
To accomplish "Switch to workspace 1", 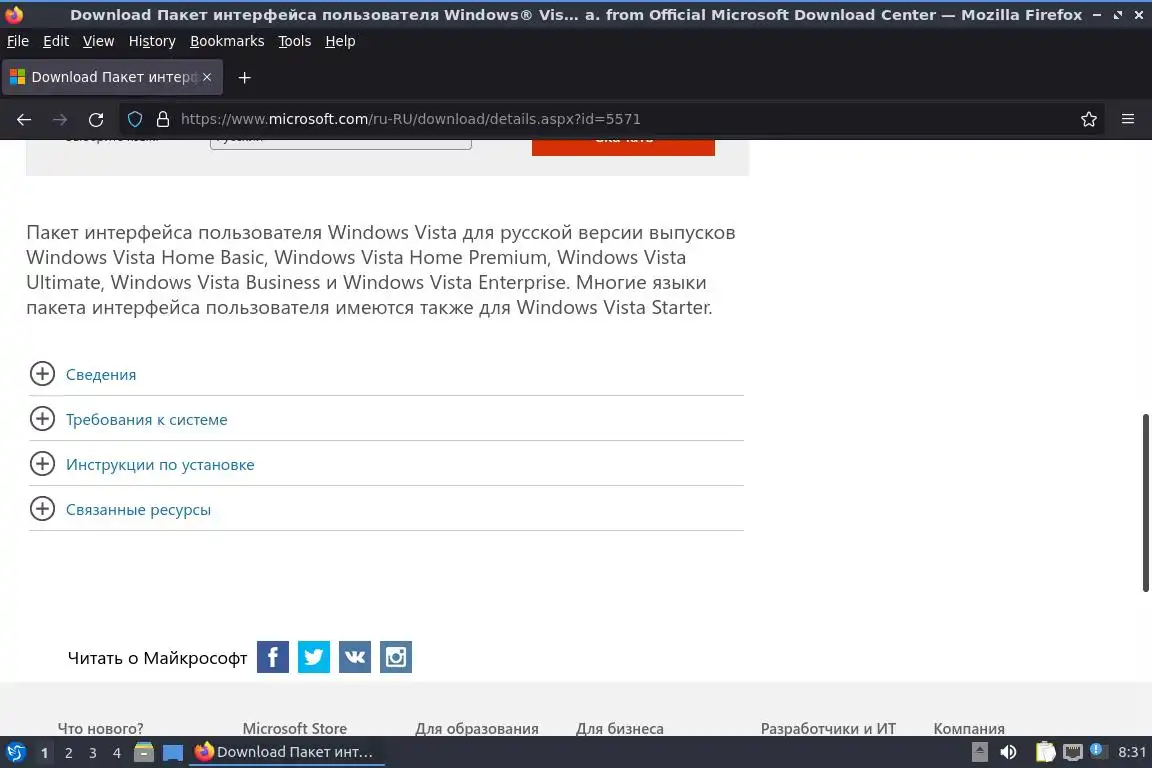I will pyautogui.click(x=44, y=753).
